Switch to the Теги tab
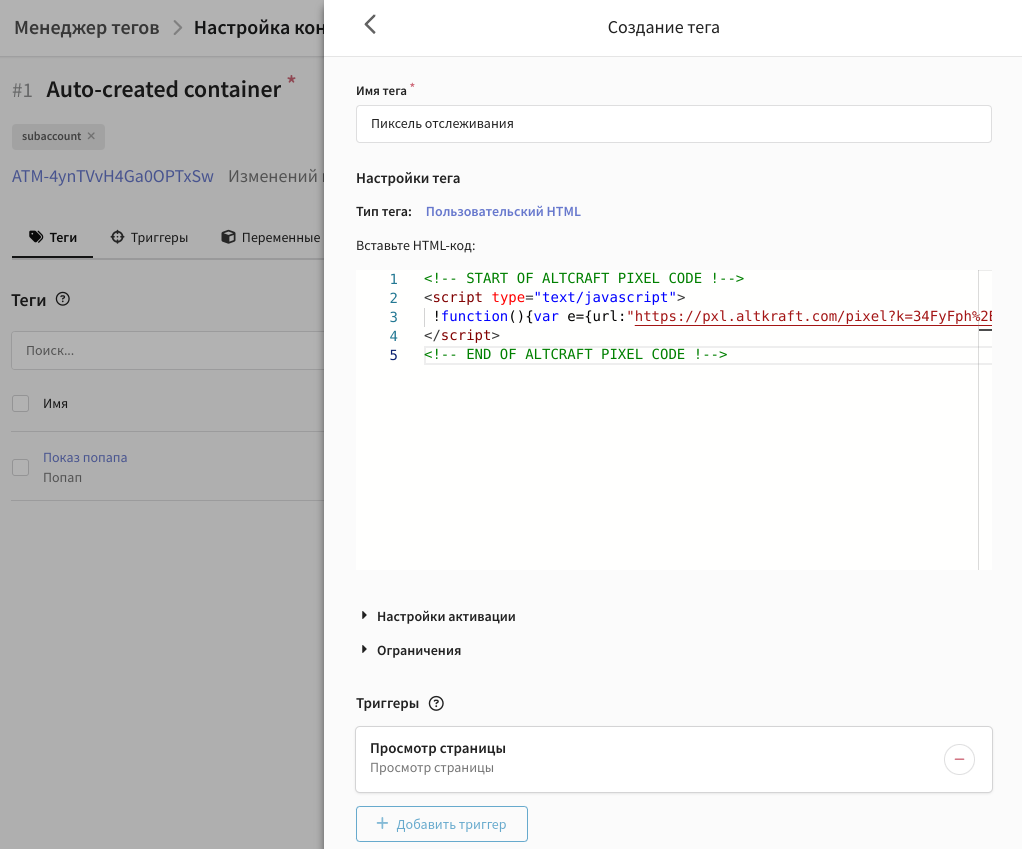The image size is (1022, 849). [x=53, y=237]
